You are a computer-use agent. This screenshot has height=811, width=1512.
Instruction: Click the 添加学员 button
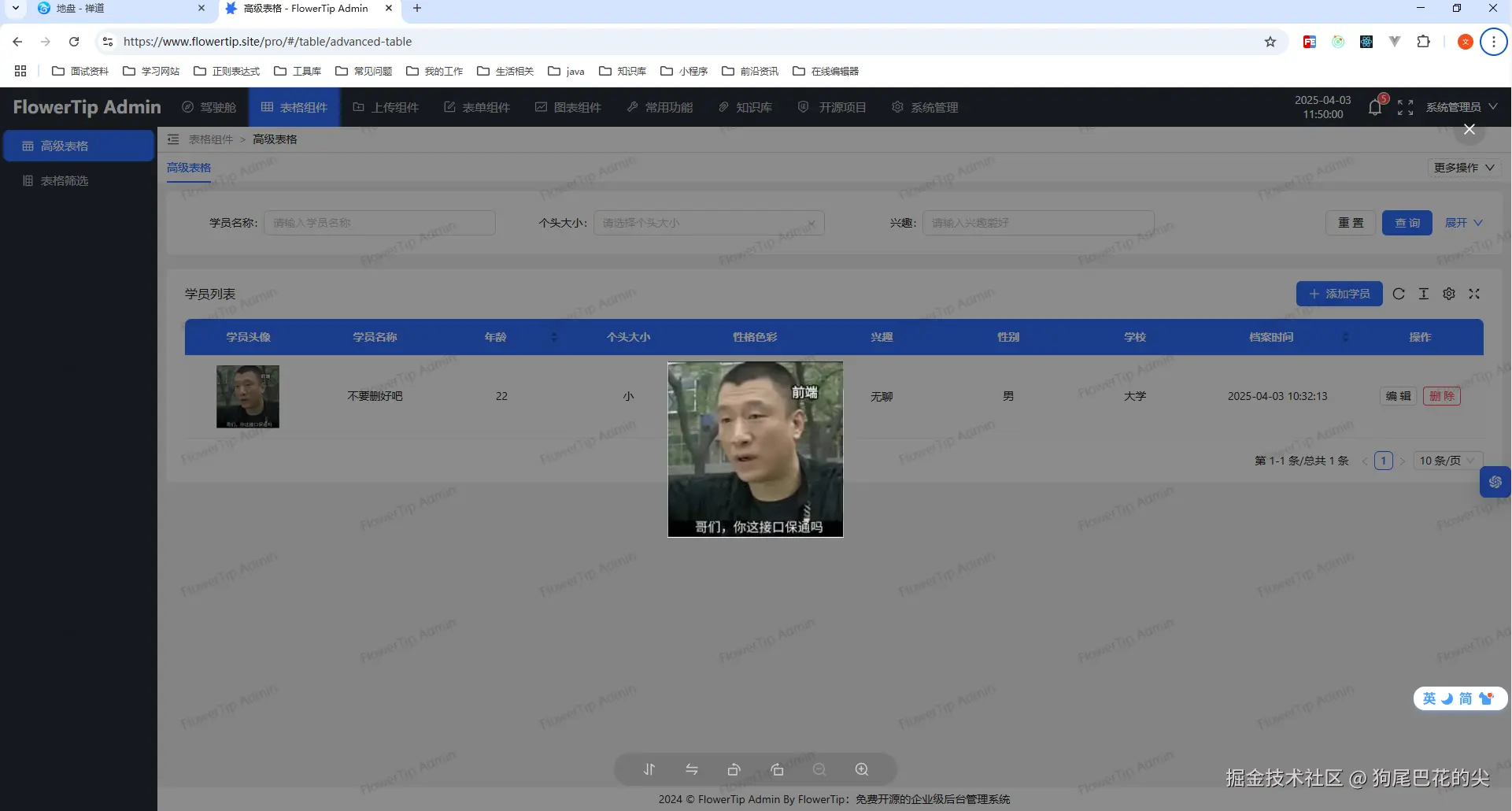click(1339, 294)
